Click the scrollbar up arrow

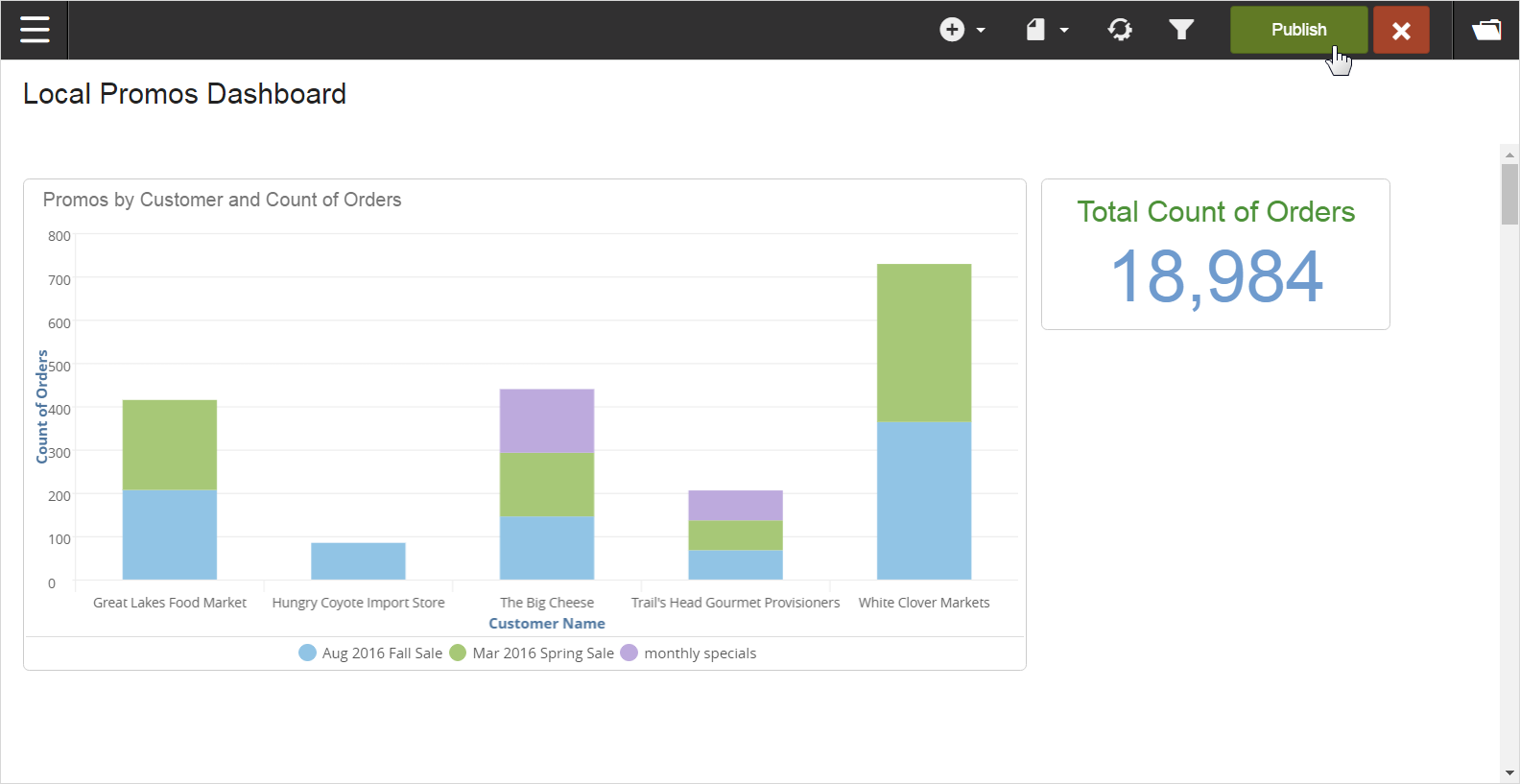(x=1509, y=154)
